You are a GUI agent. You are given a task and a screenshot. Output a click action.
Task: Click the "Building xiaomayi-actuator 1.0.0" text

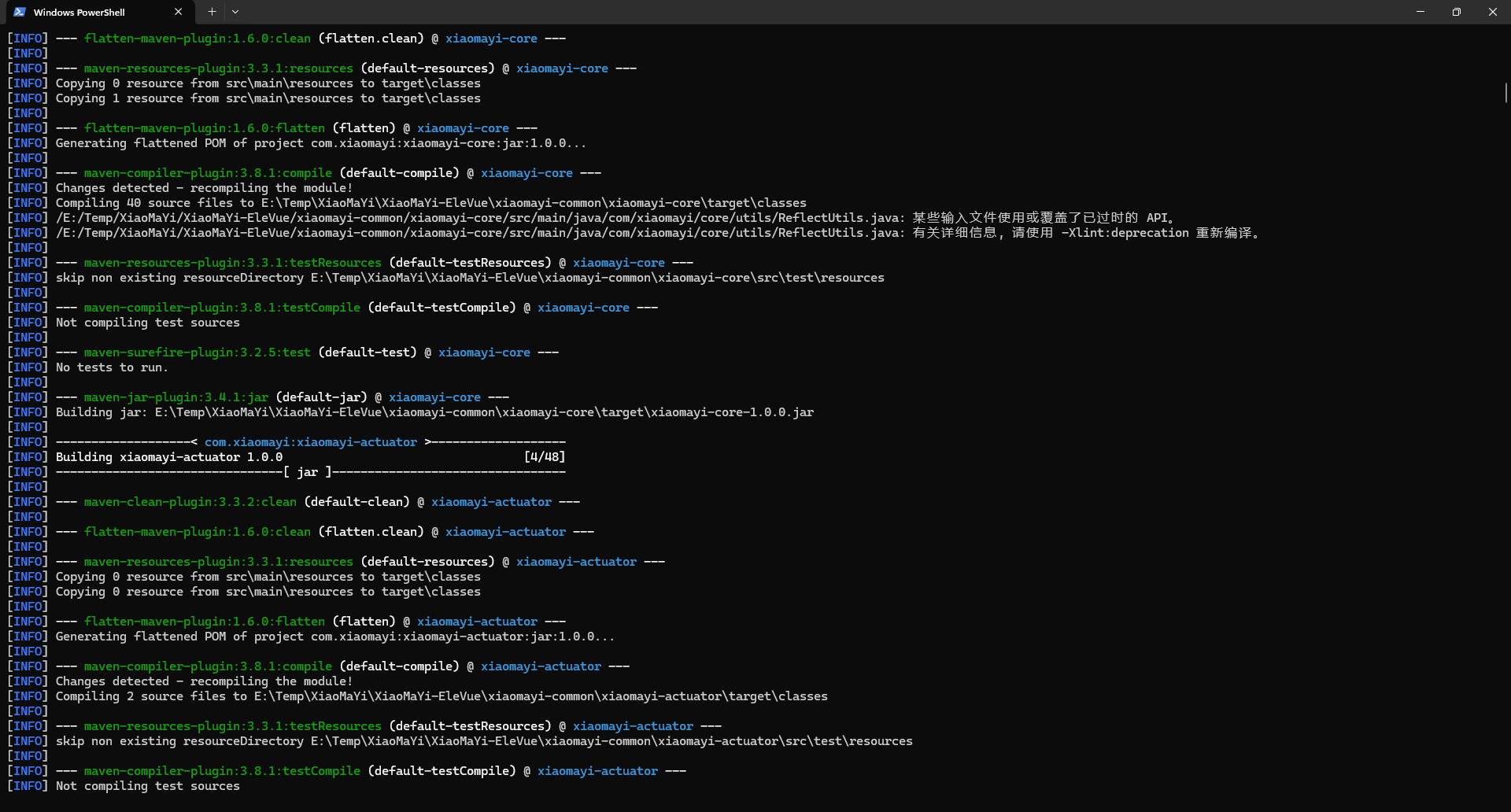click(169, 457)
